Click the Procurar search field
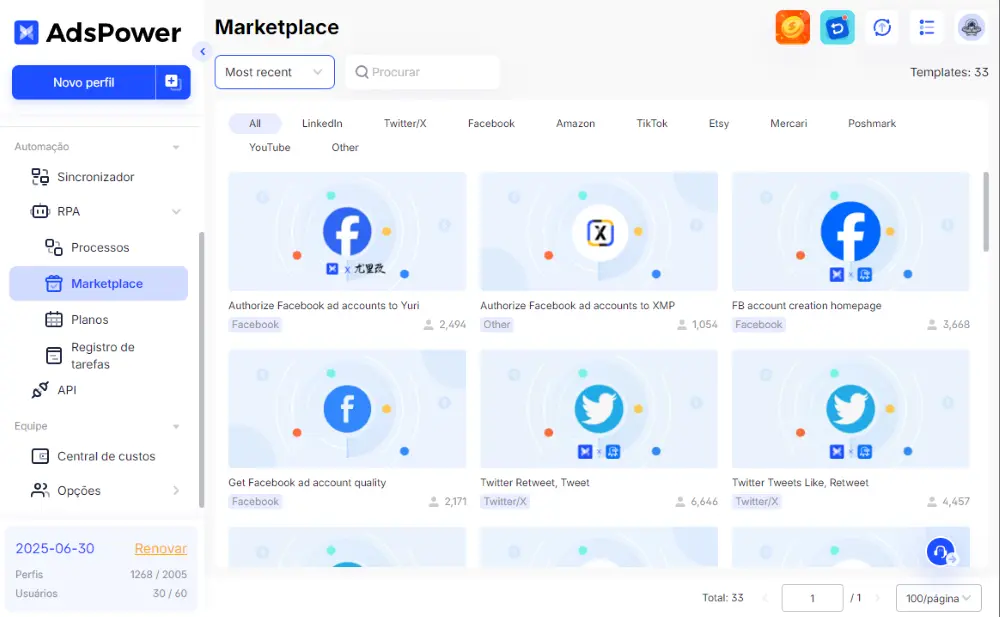This screenshot has height=617, width=1000. pyautogui.click(x=422, y=72)
